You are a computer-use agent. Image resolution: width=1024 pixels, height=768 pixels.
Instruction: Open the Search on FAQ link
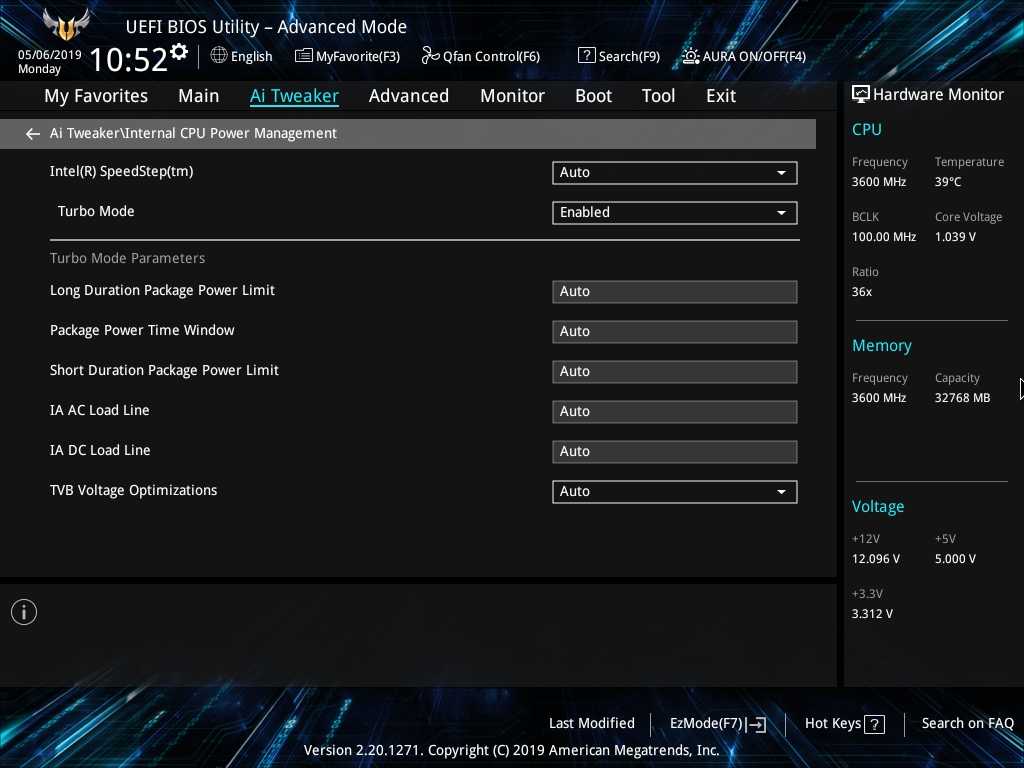pos(967,724)
